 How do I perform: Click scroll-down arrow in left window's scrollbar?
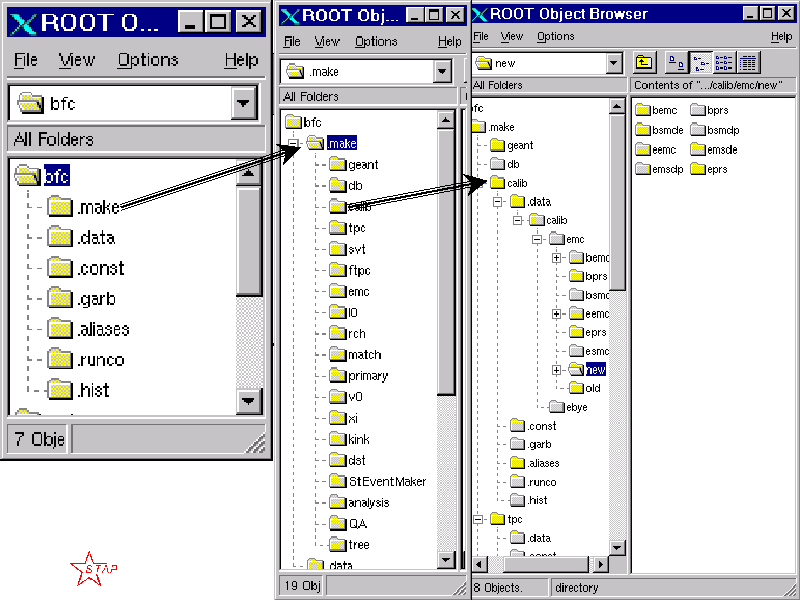[249, 401]
